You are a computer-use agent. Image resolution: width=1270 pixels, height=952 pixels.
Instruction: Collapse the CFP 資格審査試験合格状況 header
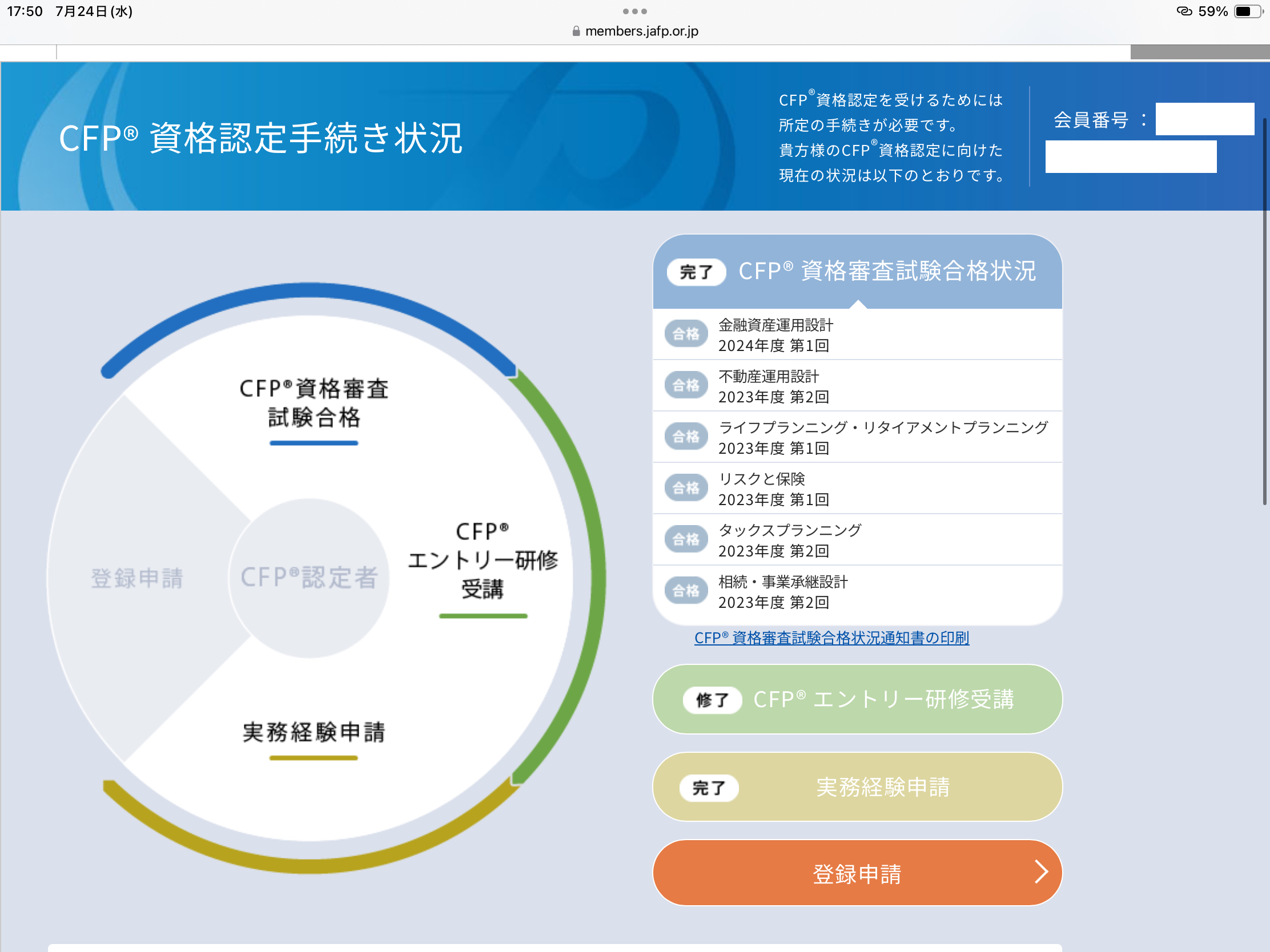857,272
